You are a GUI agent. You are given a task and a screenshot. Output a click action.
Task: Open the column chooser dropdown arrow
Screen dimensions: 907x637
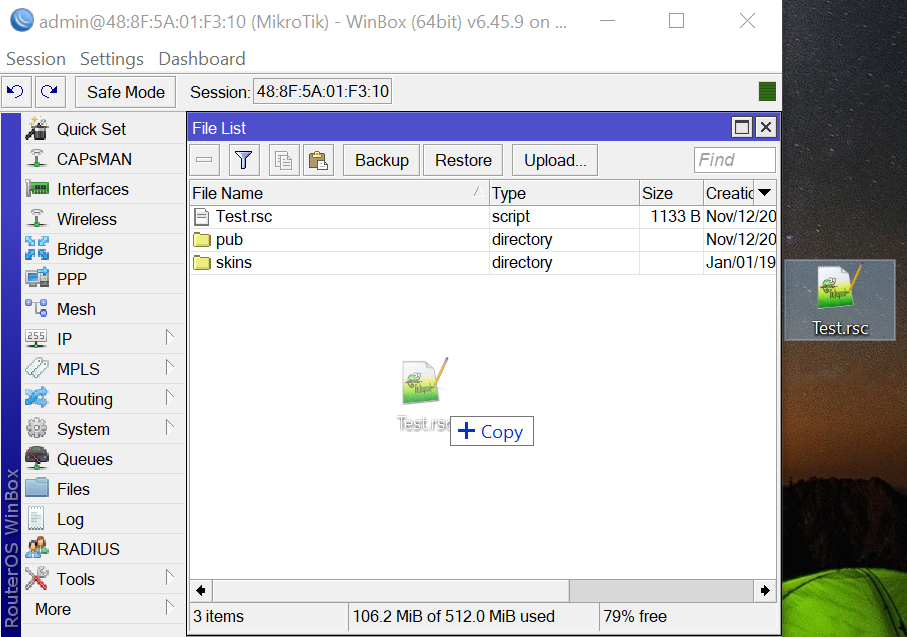[x=765, y=193]
